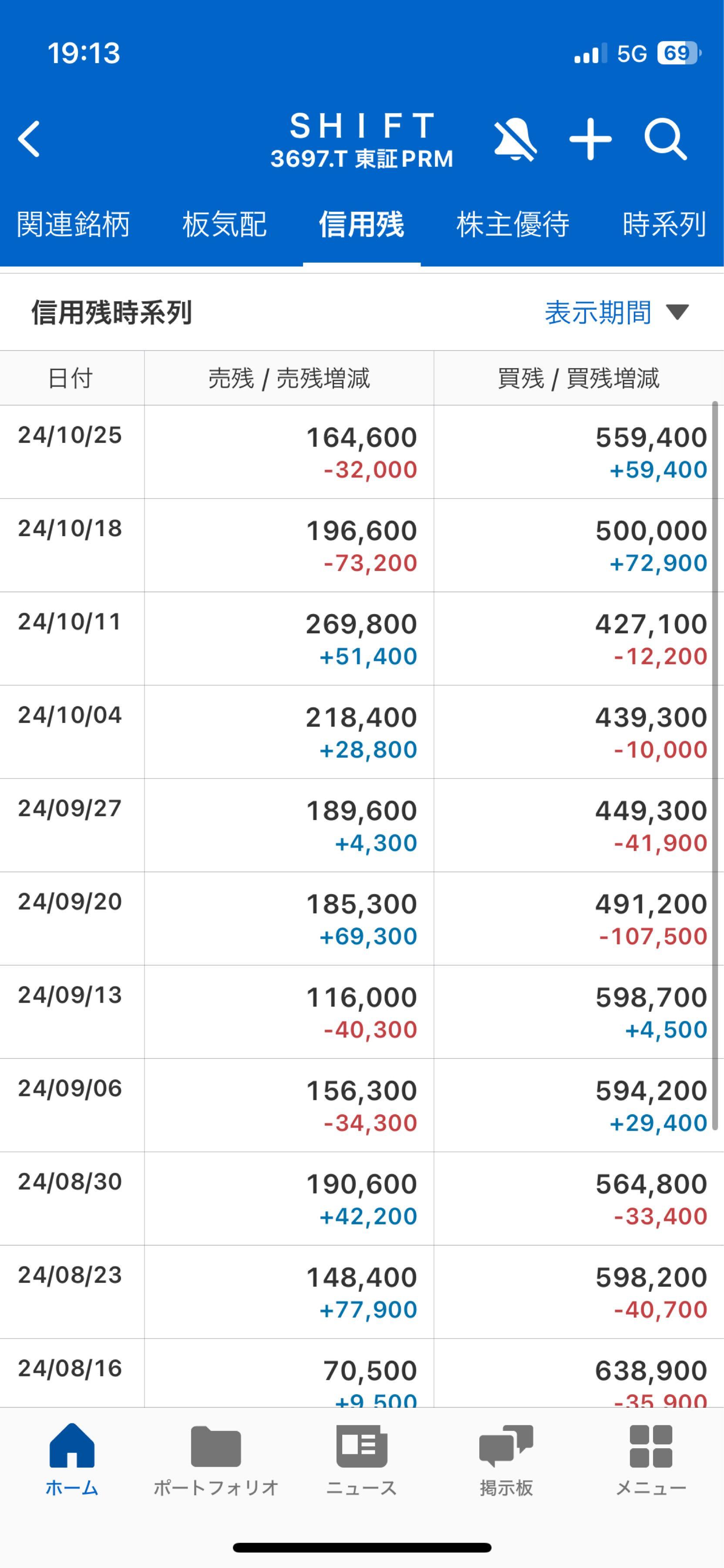724x1568 pixels.
Task: Switch to the 関連銘柄 tab
Action: [x=73, y=225]
